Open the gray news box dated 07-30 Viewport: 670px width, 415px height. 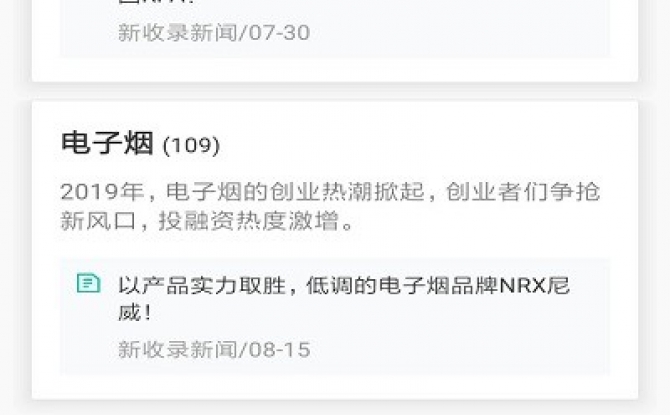point(335,28)
